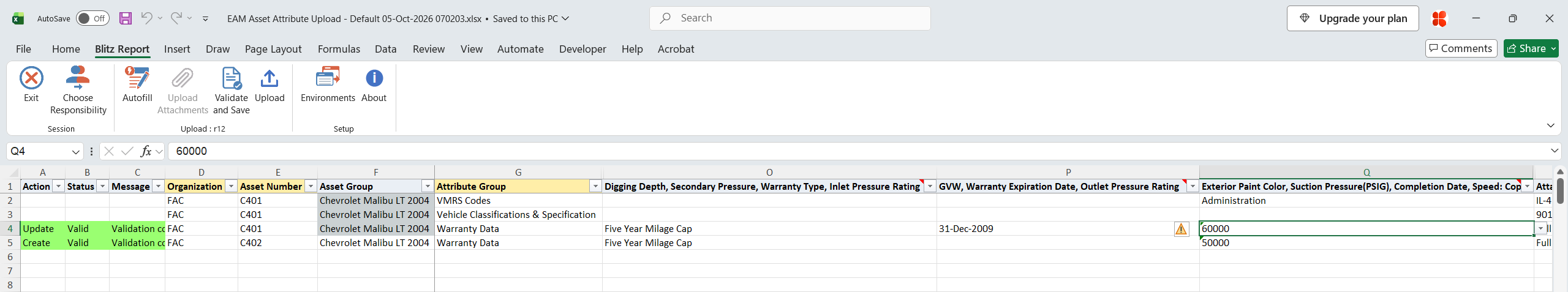Click Upgrade your plan
Screen dimensions: 1568x292
point(1353,18)
